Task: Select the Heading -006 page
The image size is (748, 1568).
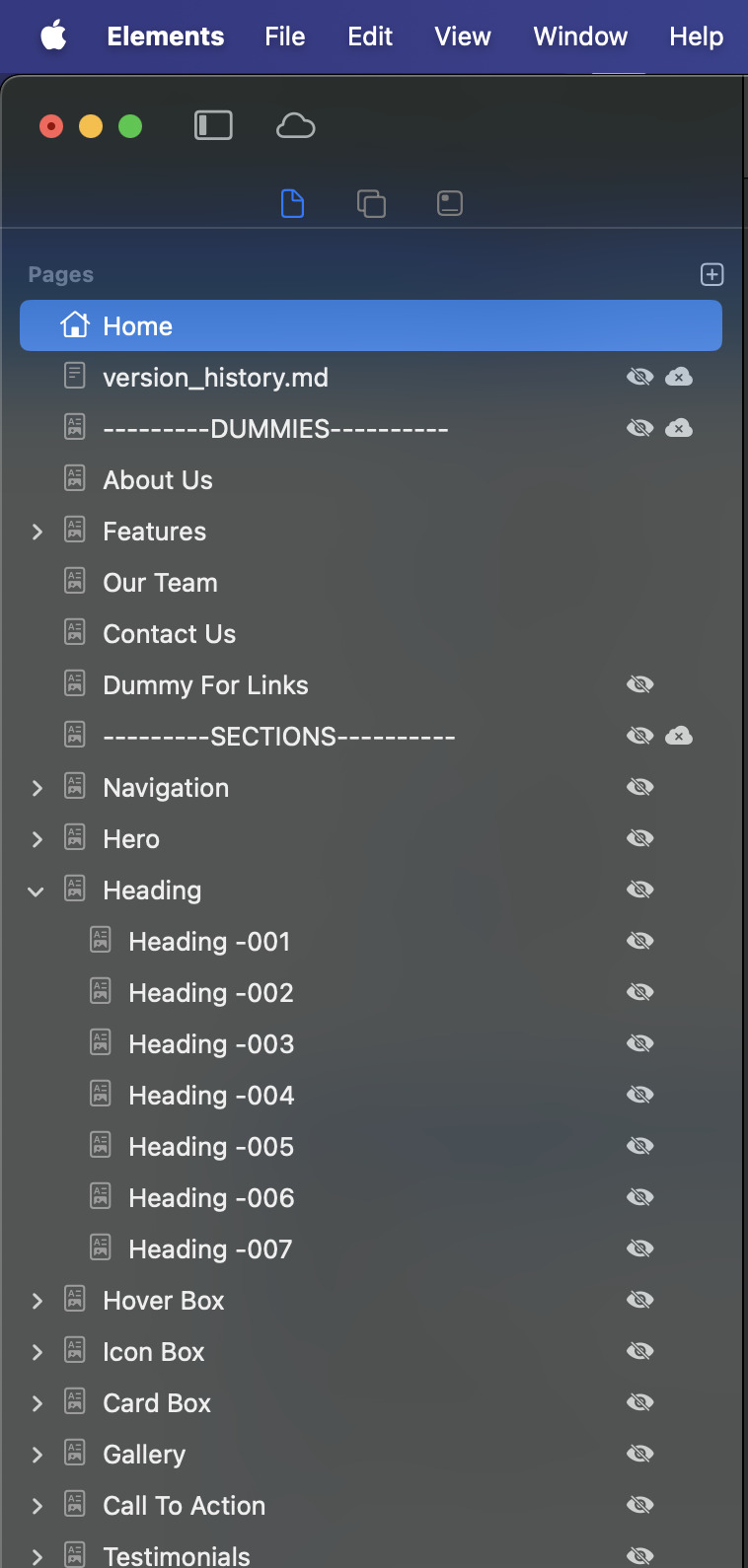Action: click(x=211, y=1198)
